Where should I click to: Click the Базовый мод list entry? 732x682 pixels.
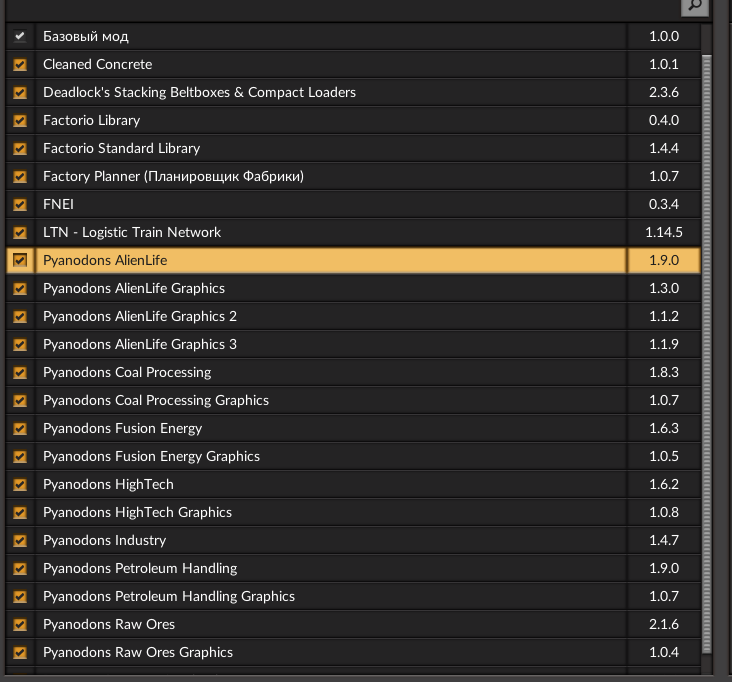[85, 36]
